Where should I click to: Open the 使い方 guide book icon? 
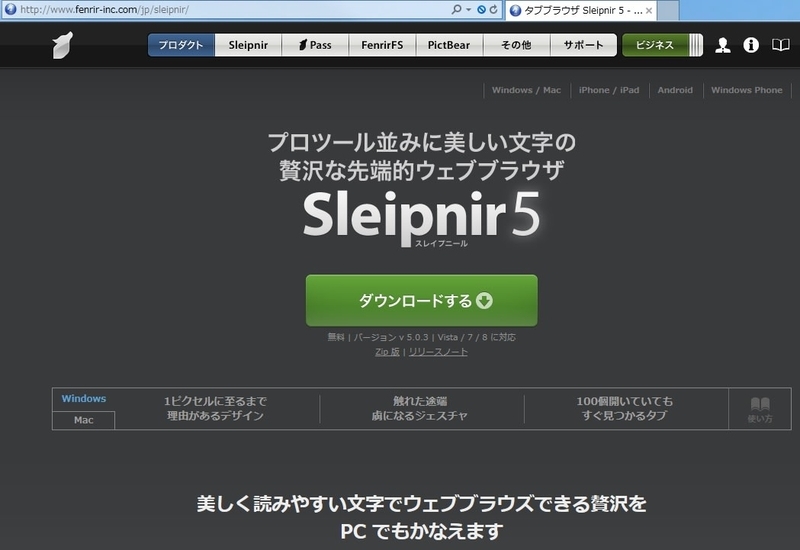point(760,409)
